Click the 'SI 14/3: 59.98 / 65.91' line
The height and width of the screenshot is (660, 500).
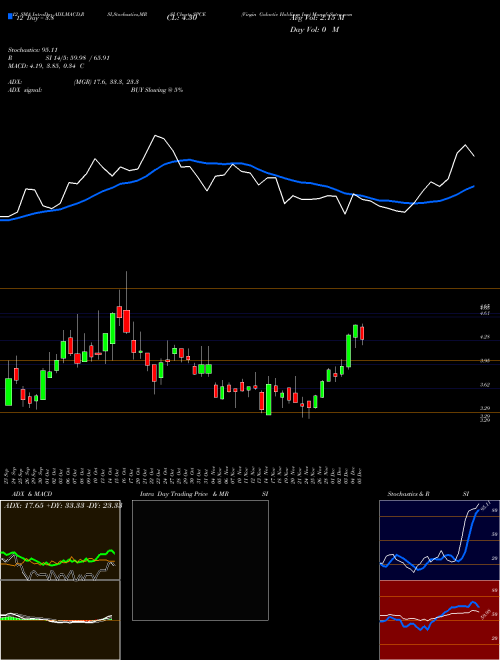coord(77,58)
